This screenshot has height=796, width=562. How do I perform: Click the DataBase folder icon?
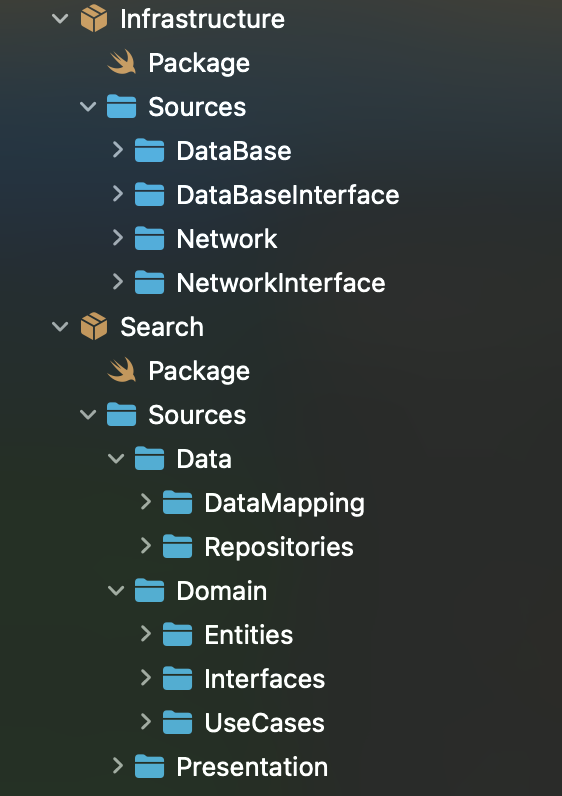point(150,151)
